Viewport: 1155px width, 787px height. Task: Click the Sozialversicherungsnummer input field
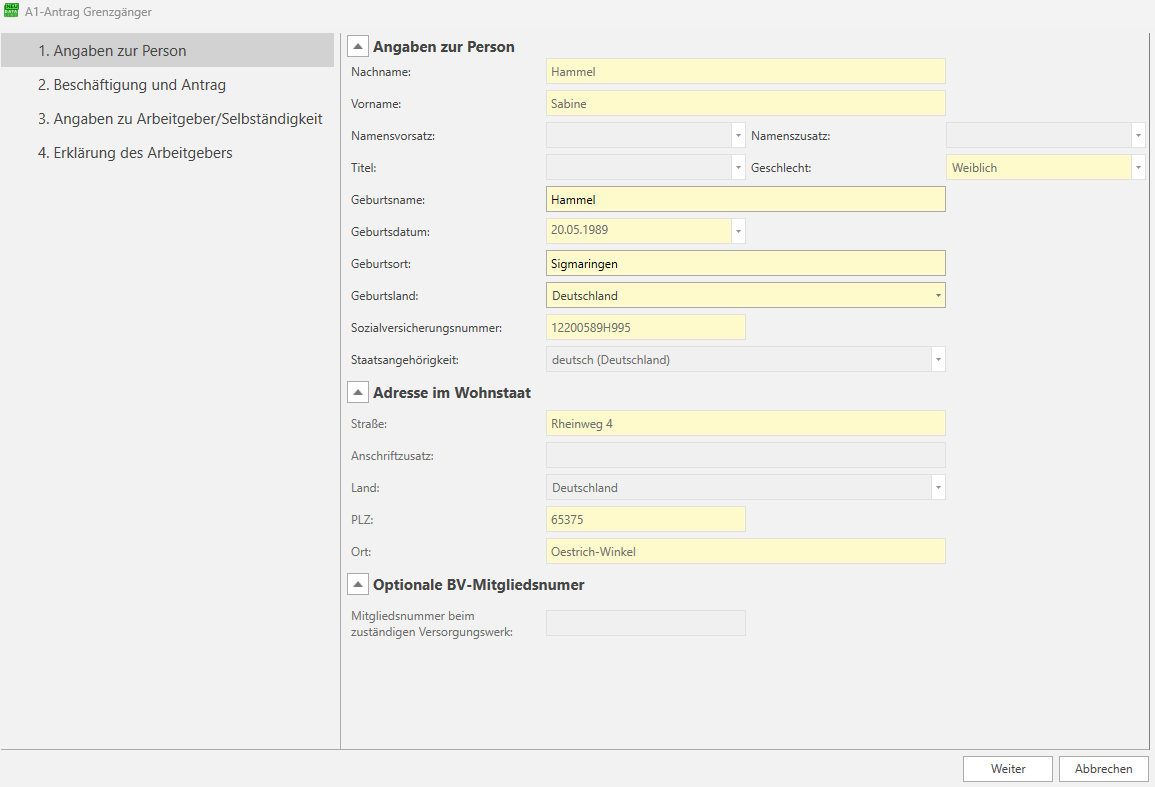[x=645, y=328]
